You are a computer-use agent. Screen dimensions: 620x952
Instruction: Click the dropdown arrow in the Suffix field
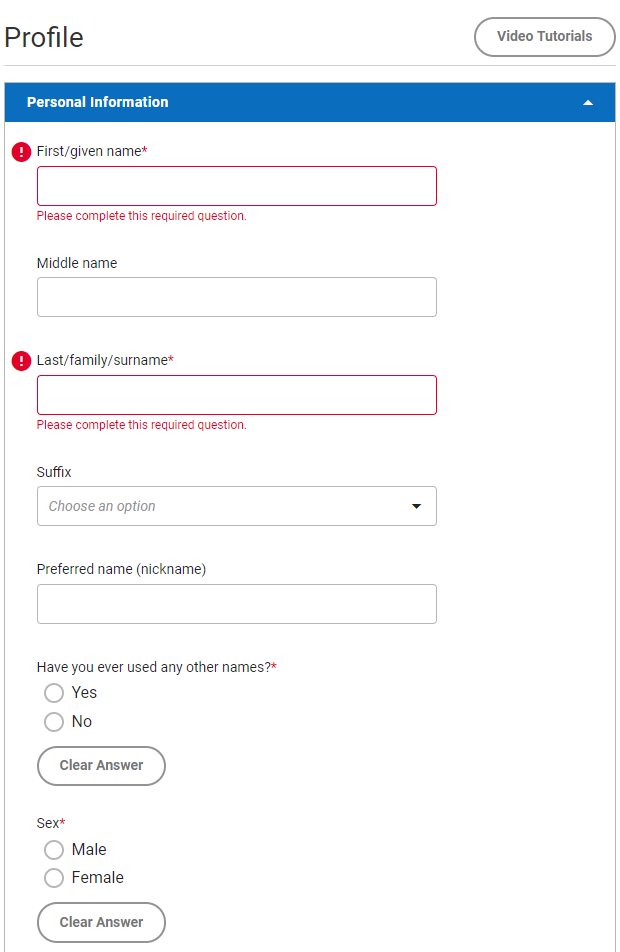(x=416, y=506)
